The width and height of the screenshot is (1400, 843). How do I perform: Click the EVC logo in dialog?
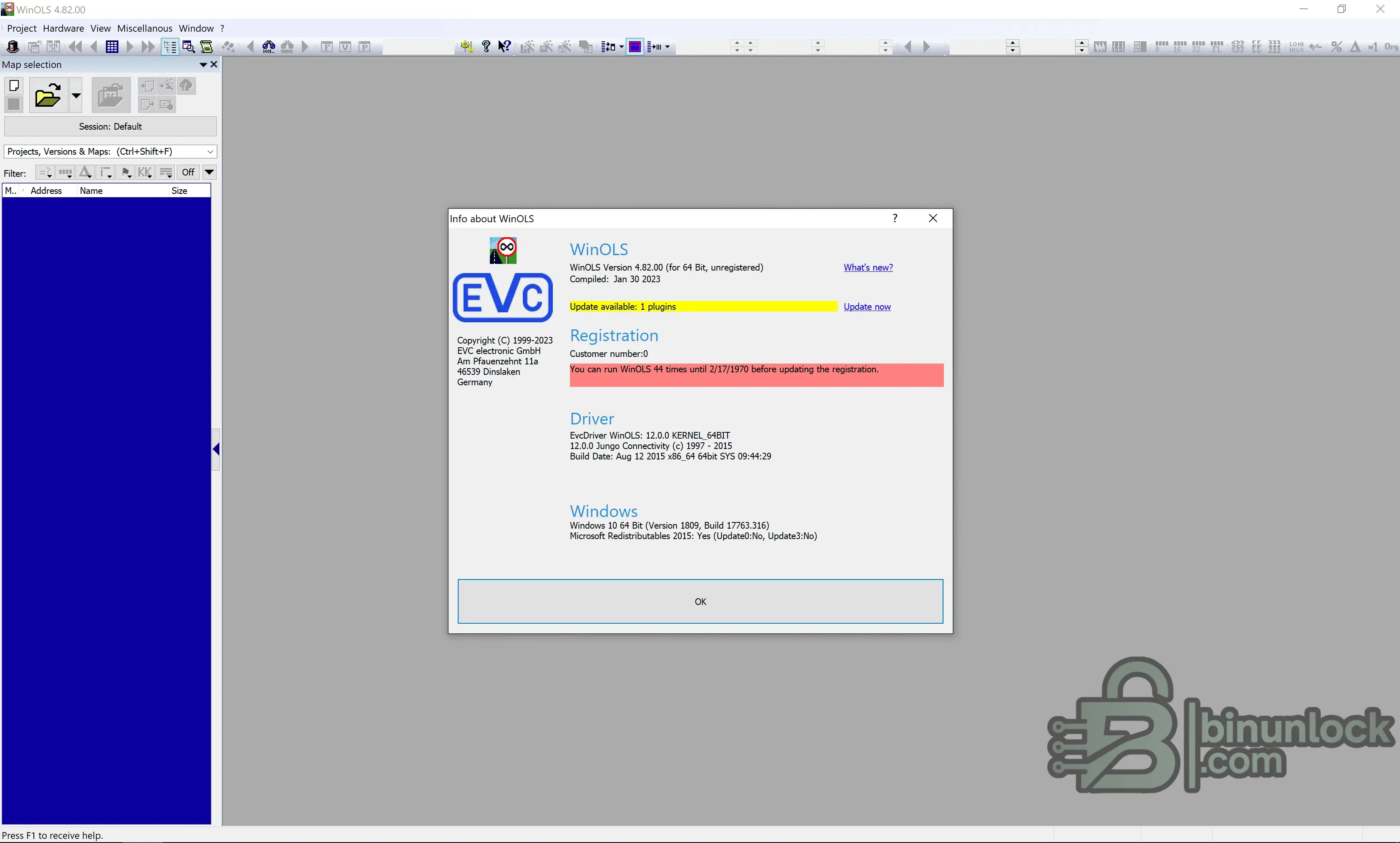(x=503, y=298)
